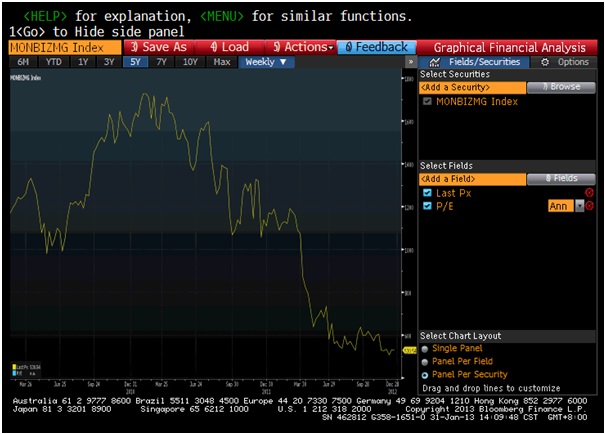Viewport: 605px width, 434px height.
Task: Click the chart line icon beside Fields/Securities
Action: click(x=435, y=62)
